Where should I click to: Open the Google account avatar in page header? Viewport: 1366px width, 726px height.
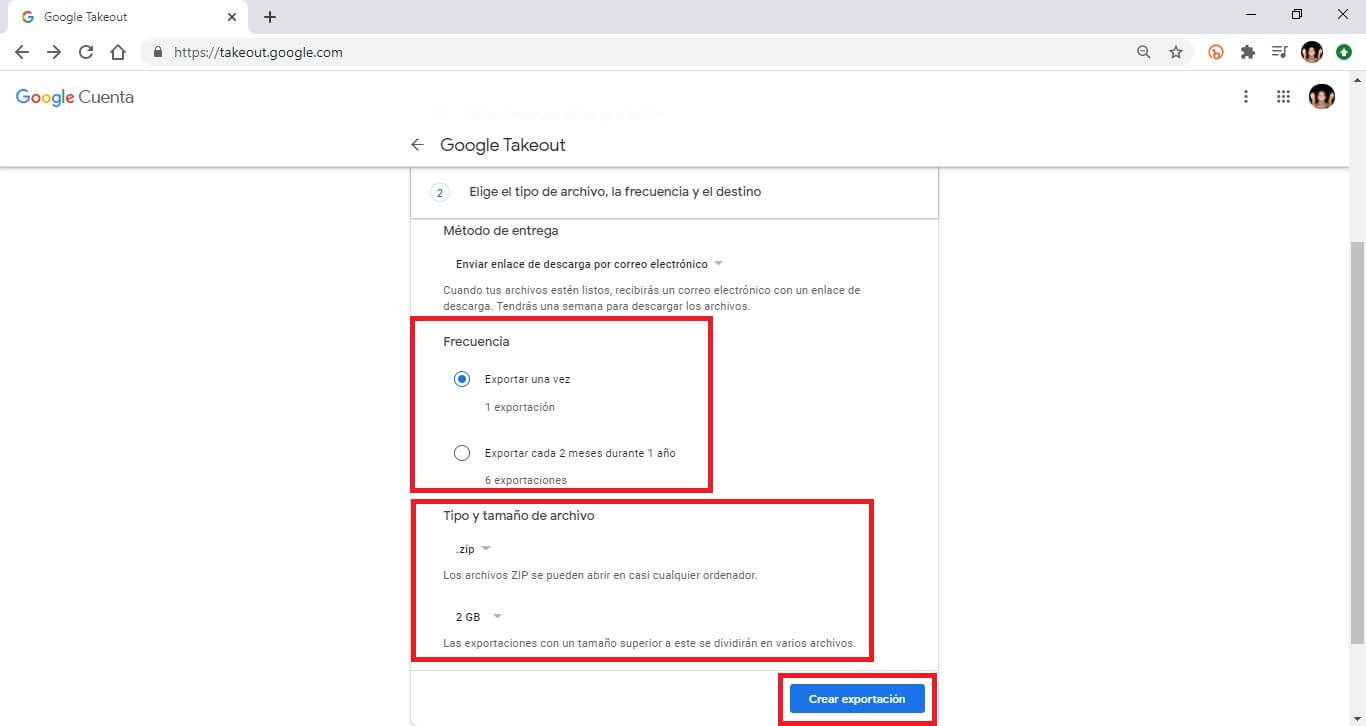tap(1322, 97)
